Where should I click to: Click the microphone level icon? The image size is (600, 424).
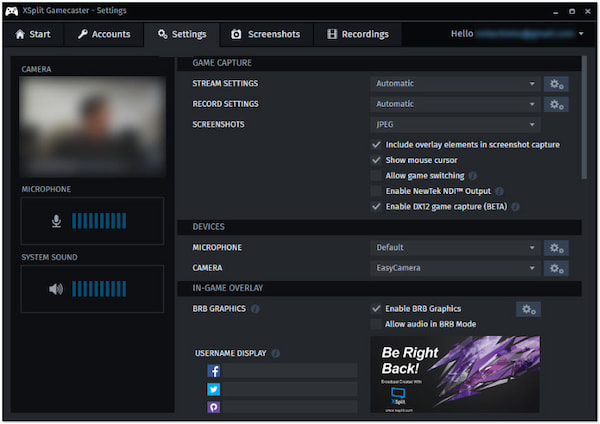pos(56,221)
